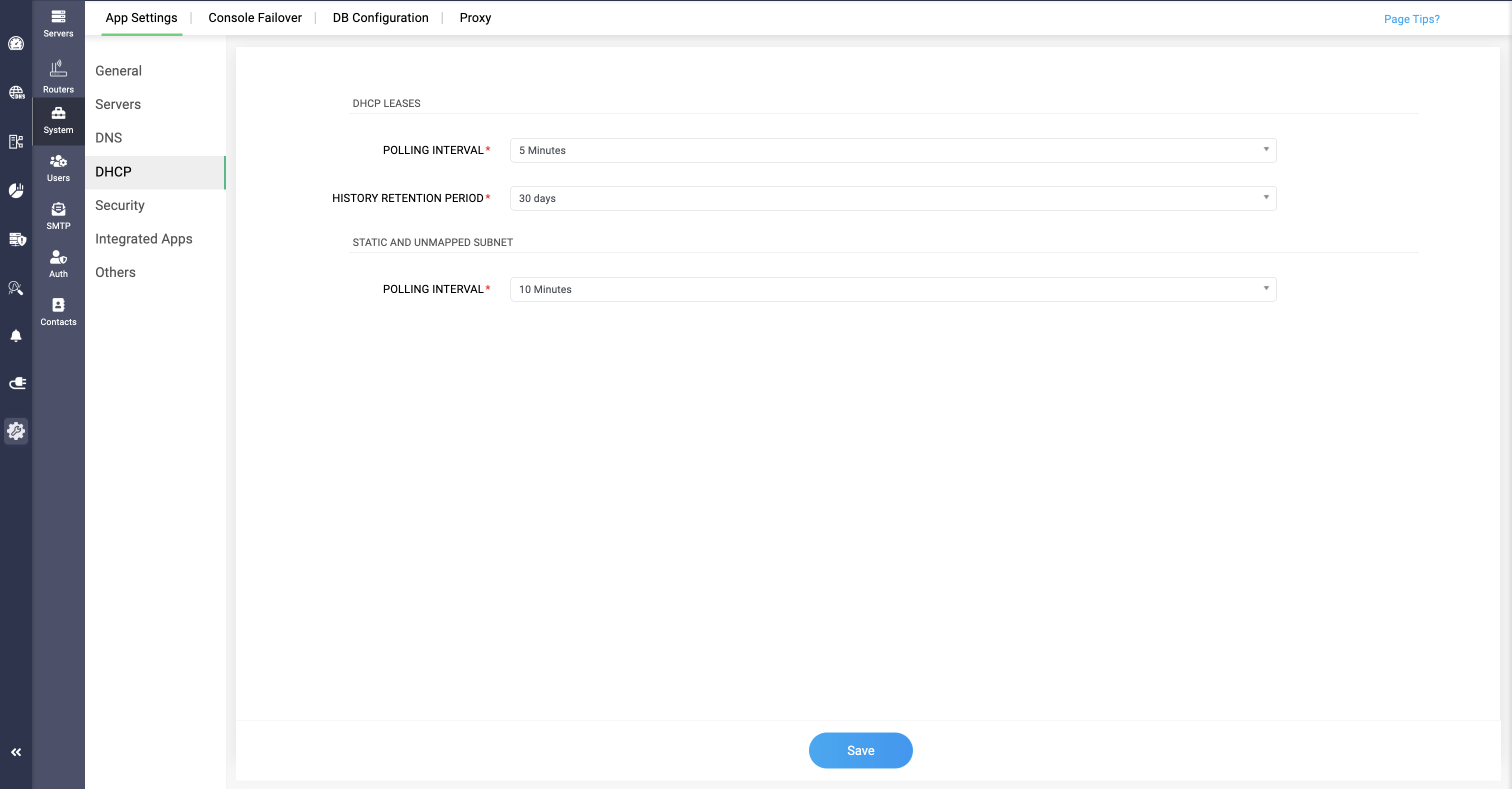Click the Save button
Screen dimensions: 1512x789
[x=860, y=750]
